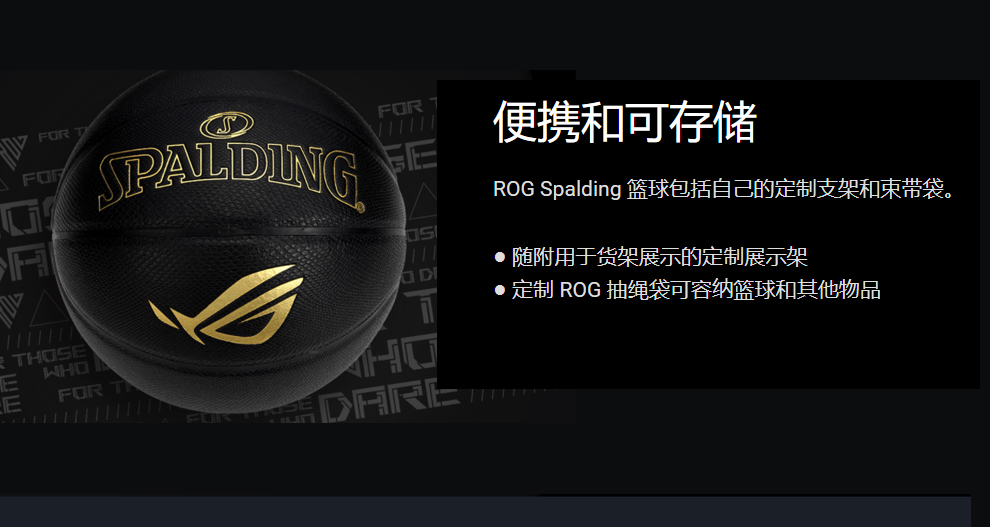Click the heading 便携和可存储
990x527 pixels.
624,122
